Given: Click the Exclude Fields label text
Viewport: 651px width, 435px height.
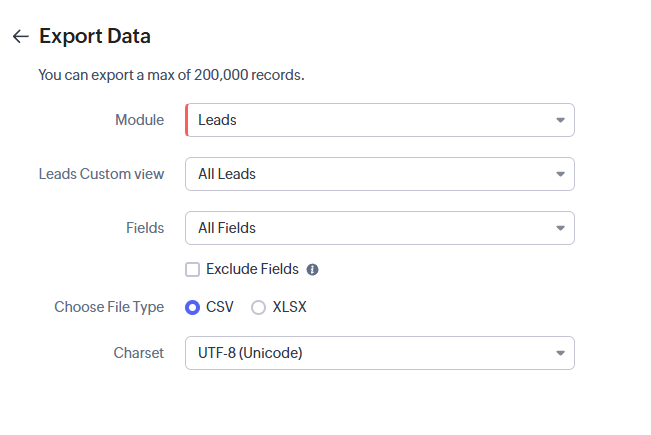Looking at the screenshot, I should click(252, 269).
